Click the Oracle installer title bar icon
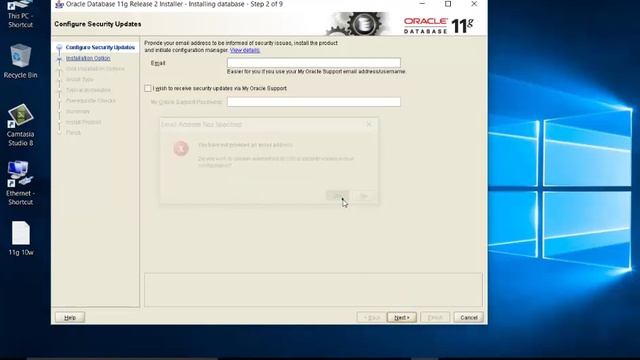 pyautogui.click(x=59, y=4)
